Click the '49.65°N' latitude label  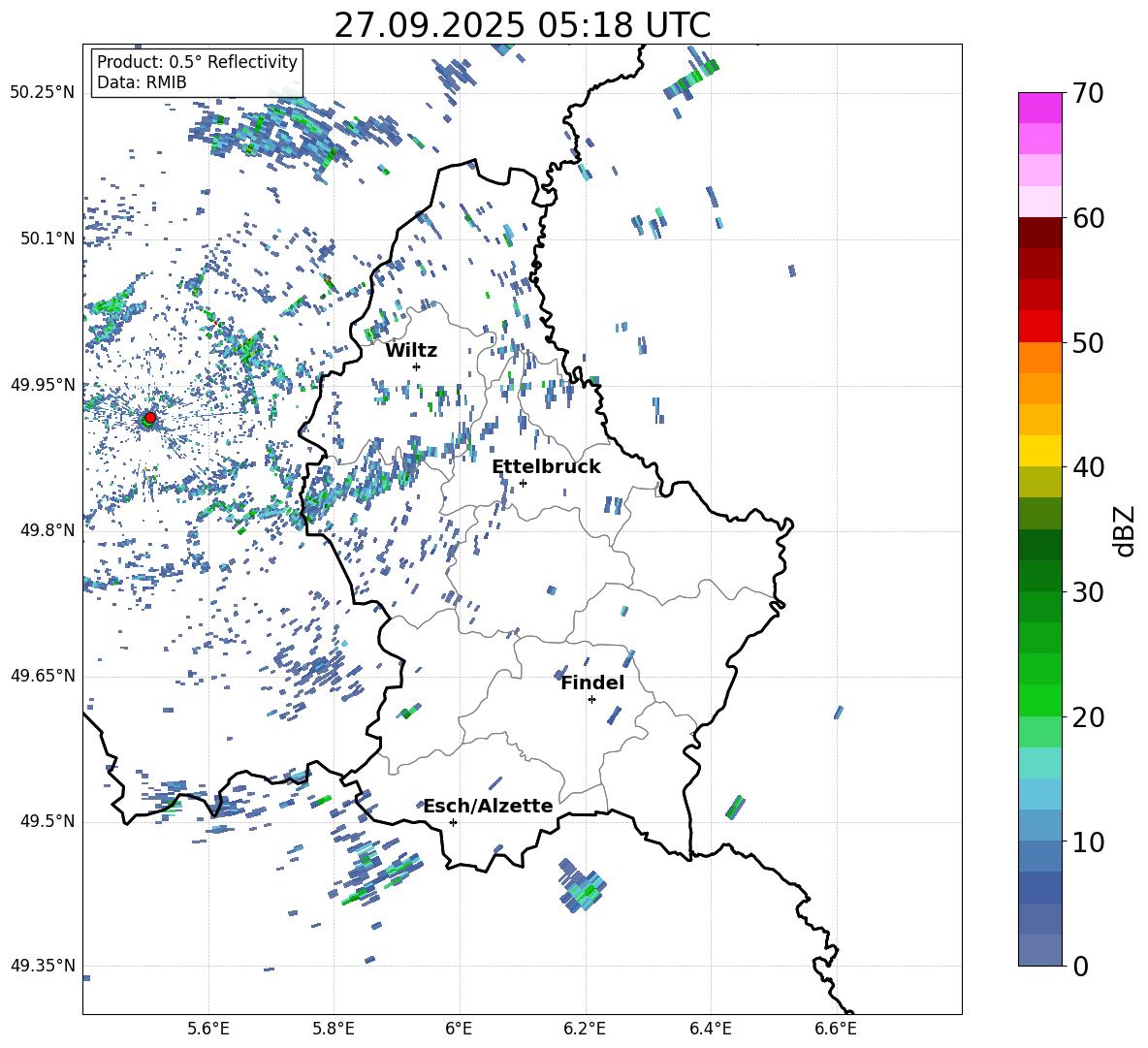pyautogui.click(x=43, y=675)
